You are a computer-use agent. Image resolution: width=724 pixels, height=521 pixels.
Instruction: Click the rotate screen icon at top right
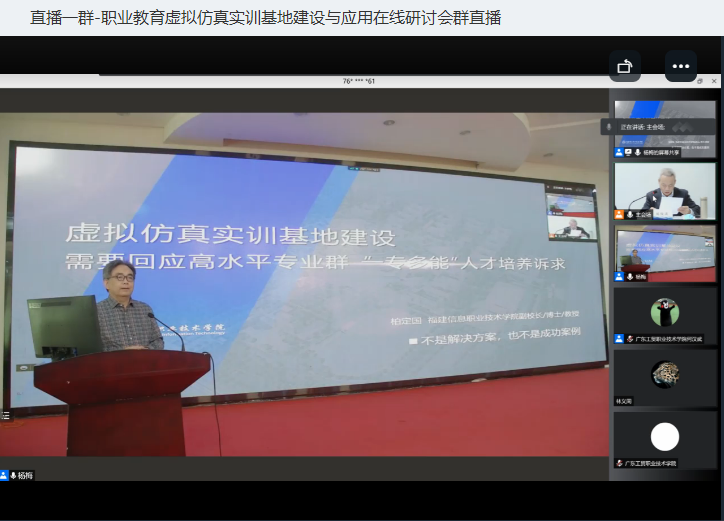(x=625, y=66)
